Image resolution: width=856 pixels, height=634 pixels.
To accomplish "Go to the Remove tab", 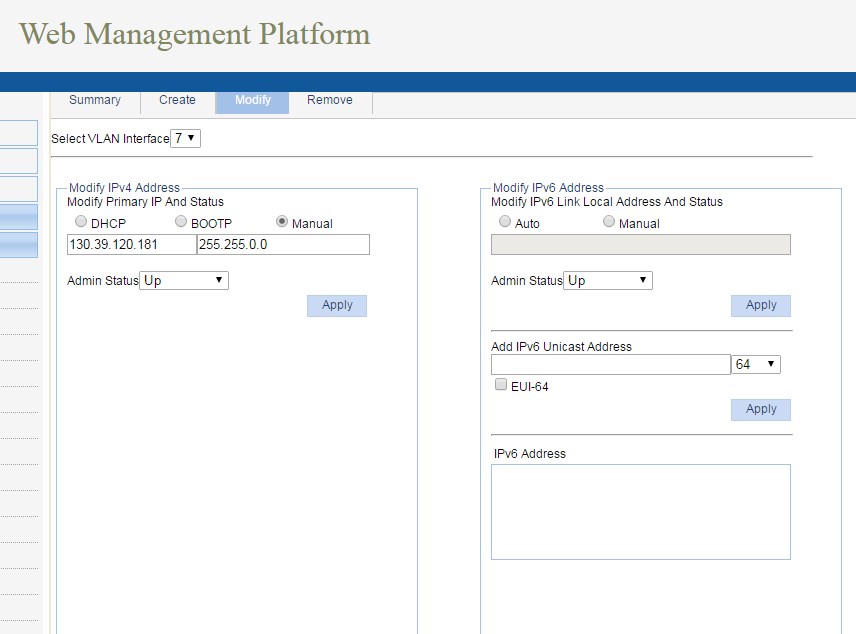I will 329,100.
